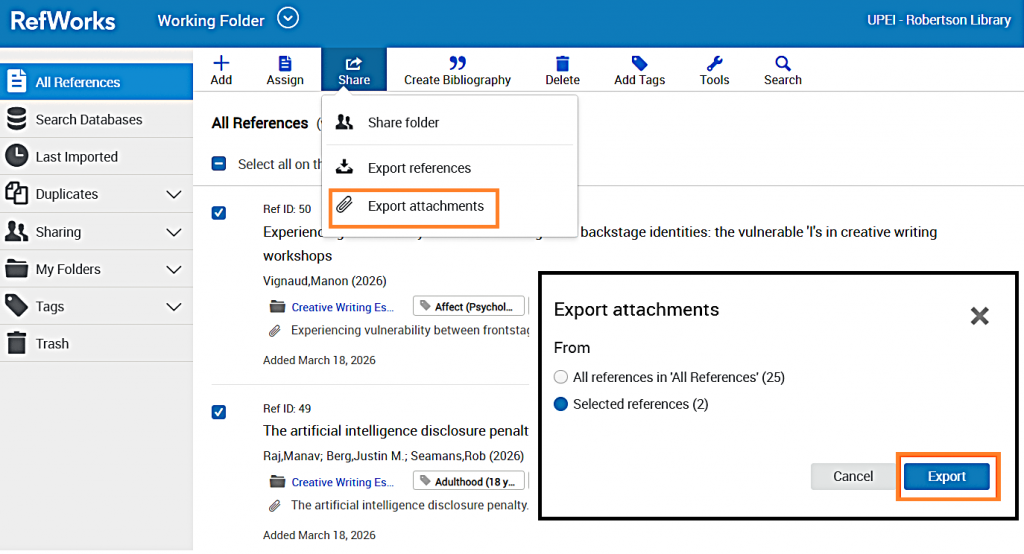Open Add Tags from the toolbar
Viewport: 1024px width, 554px height.
[x=639, y=64]
